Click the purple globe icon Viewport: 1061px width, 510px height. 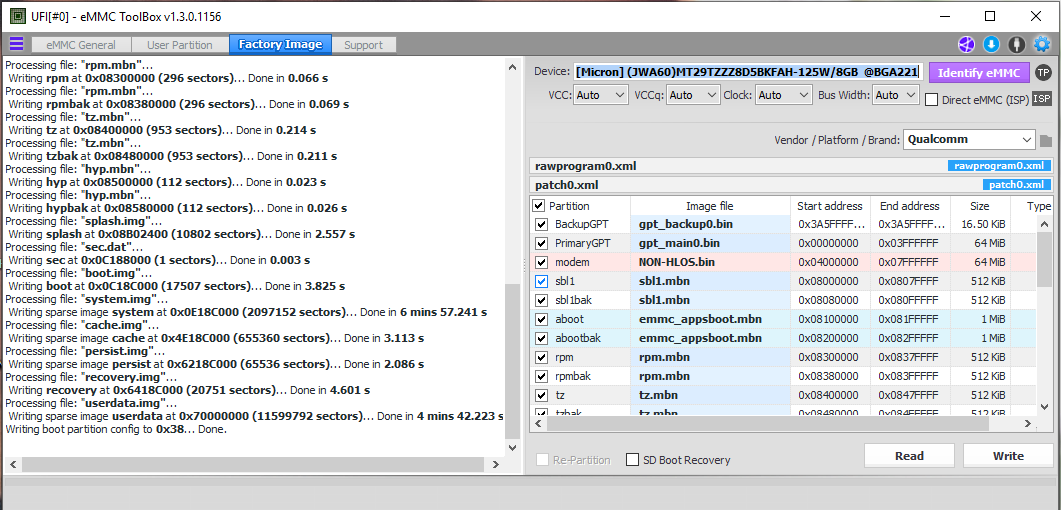click(966, 44)
